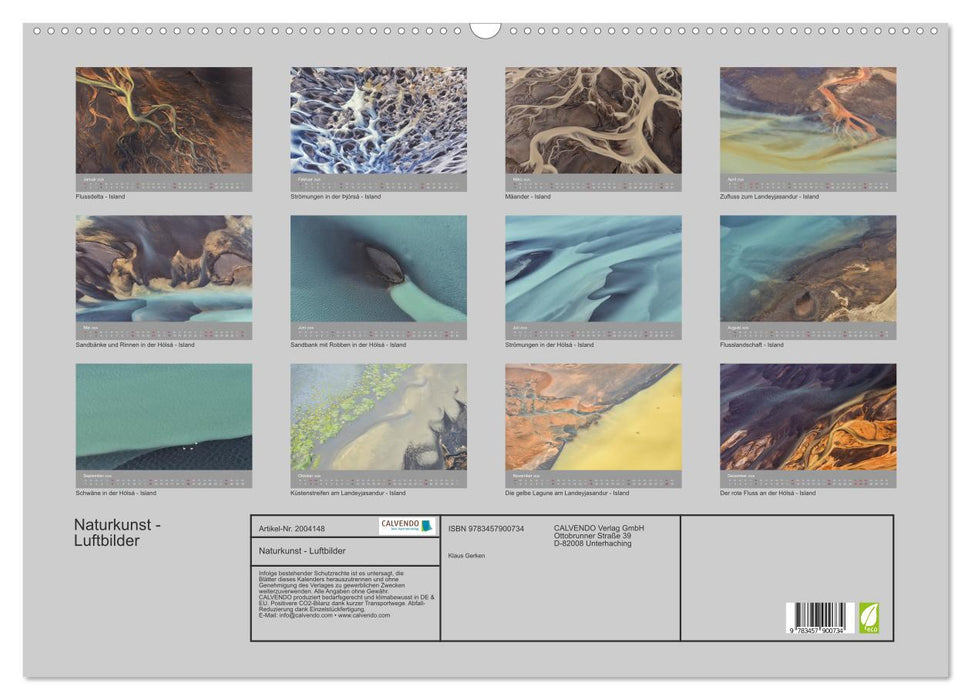Click the Artikel-Nr. 2004148 field
This screenshot has height=700, width=971.
pyautogui.click(x=291, y=528)
